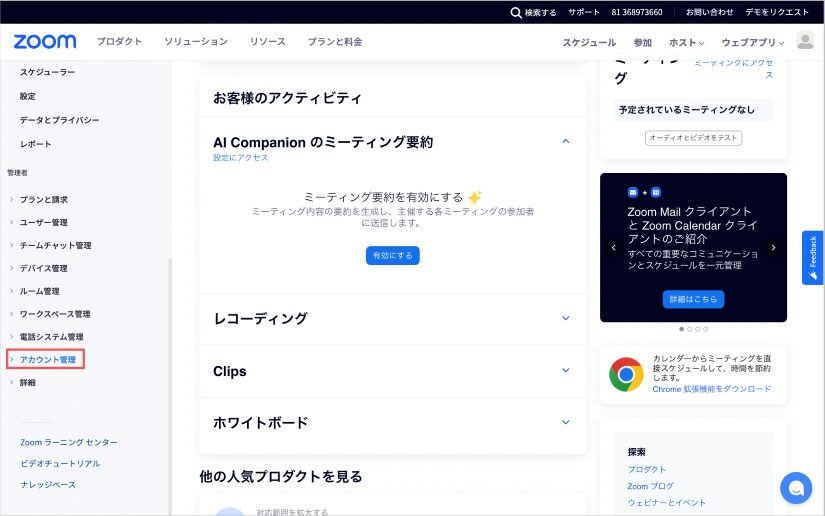Open the user profile avatar
The width and height of the screenshot is (825, 516).
click(805, 41)
